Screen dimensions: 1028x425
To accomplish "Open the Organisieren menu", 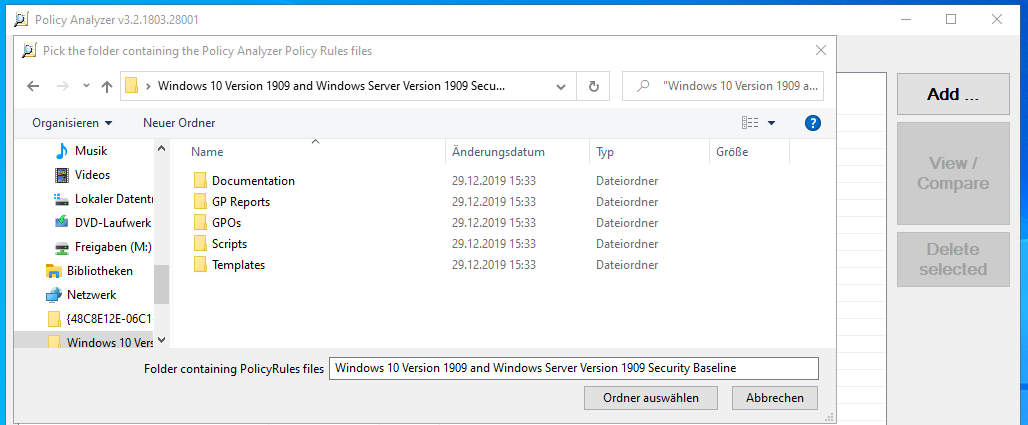I will click(x=72, y=123).
